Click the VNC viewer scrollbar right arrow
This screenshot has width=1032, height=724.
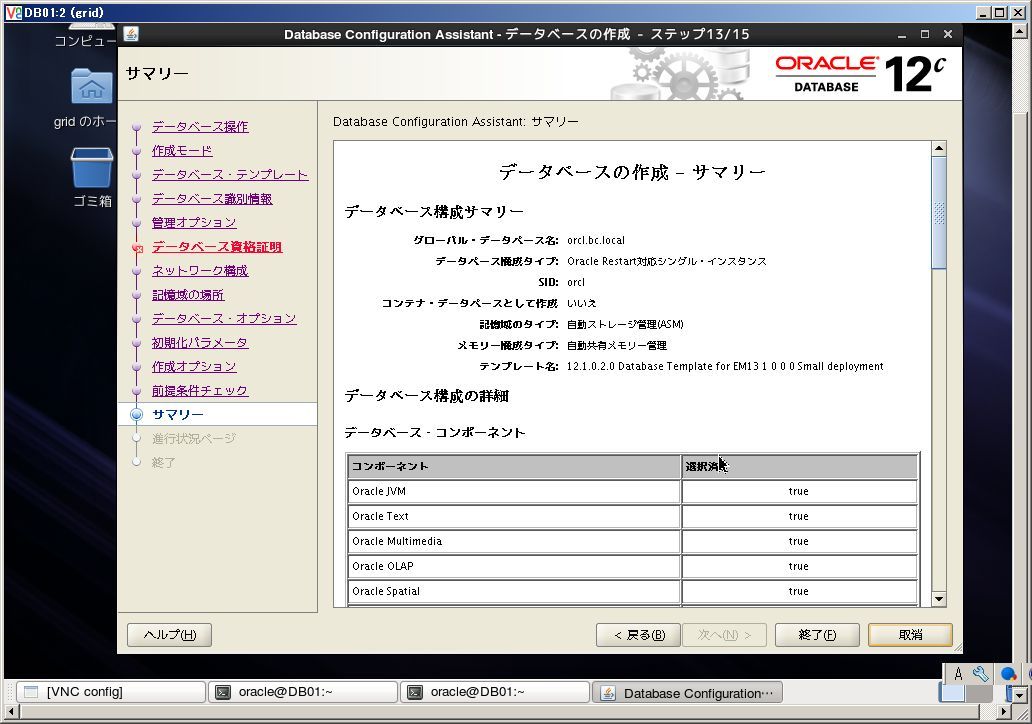pos(1004,711)
